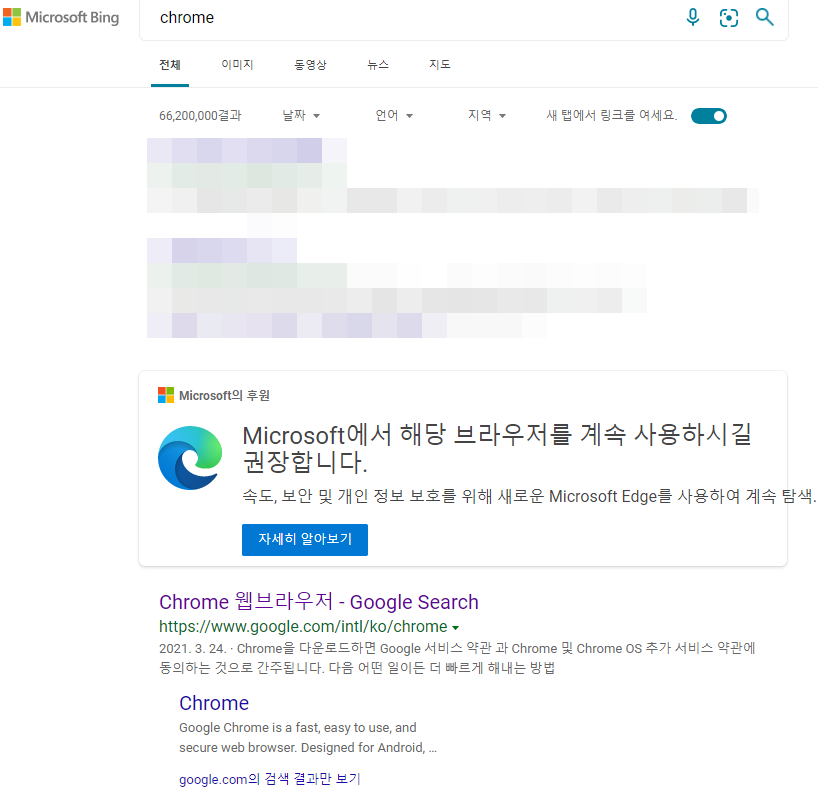Click the 자세히 알아보기 button
818x793 pixels.
[305, 539]
